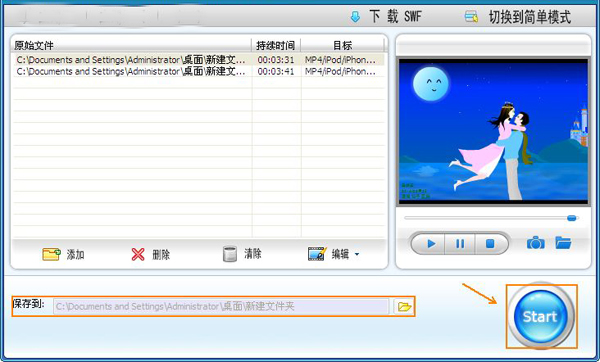Expand the 编辑 dropdown arrow
This screenshot has width=600, height=362.
[x=357, y=254]
